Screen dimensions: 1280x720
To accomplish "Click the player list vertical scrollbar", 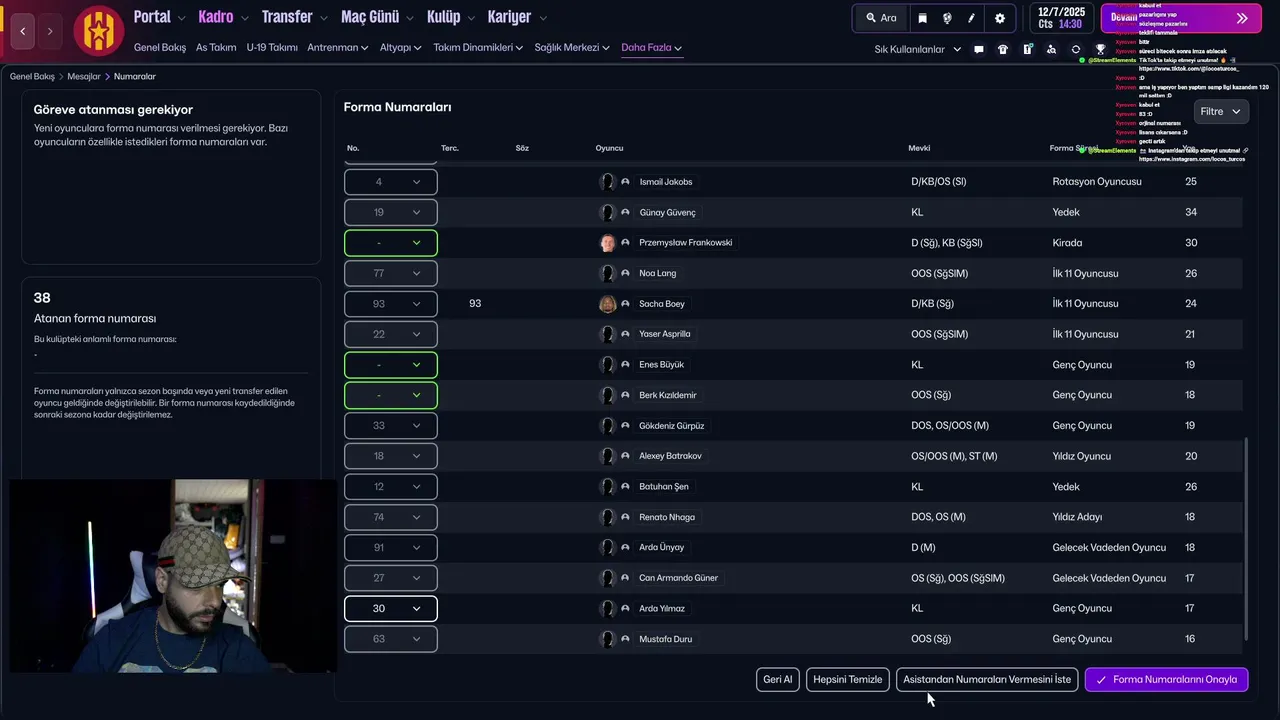I will (1246, 540).
